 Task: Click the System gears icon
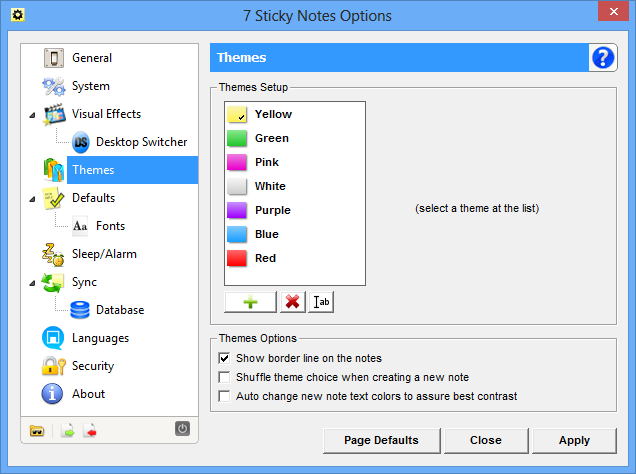(54, 86)
